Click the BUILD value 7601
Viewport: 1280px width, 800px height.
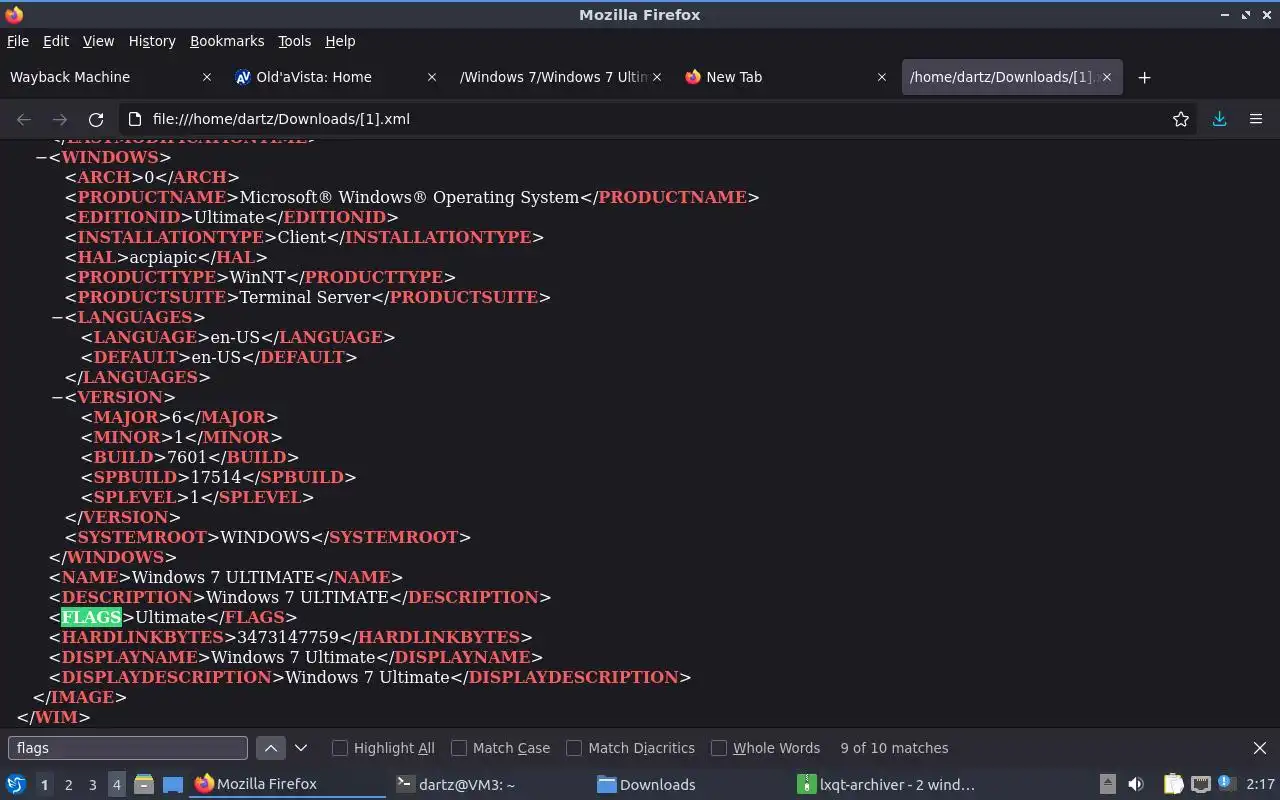coord(187,457)
